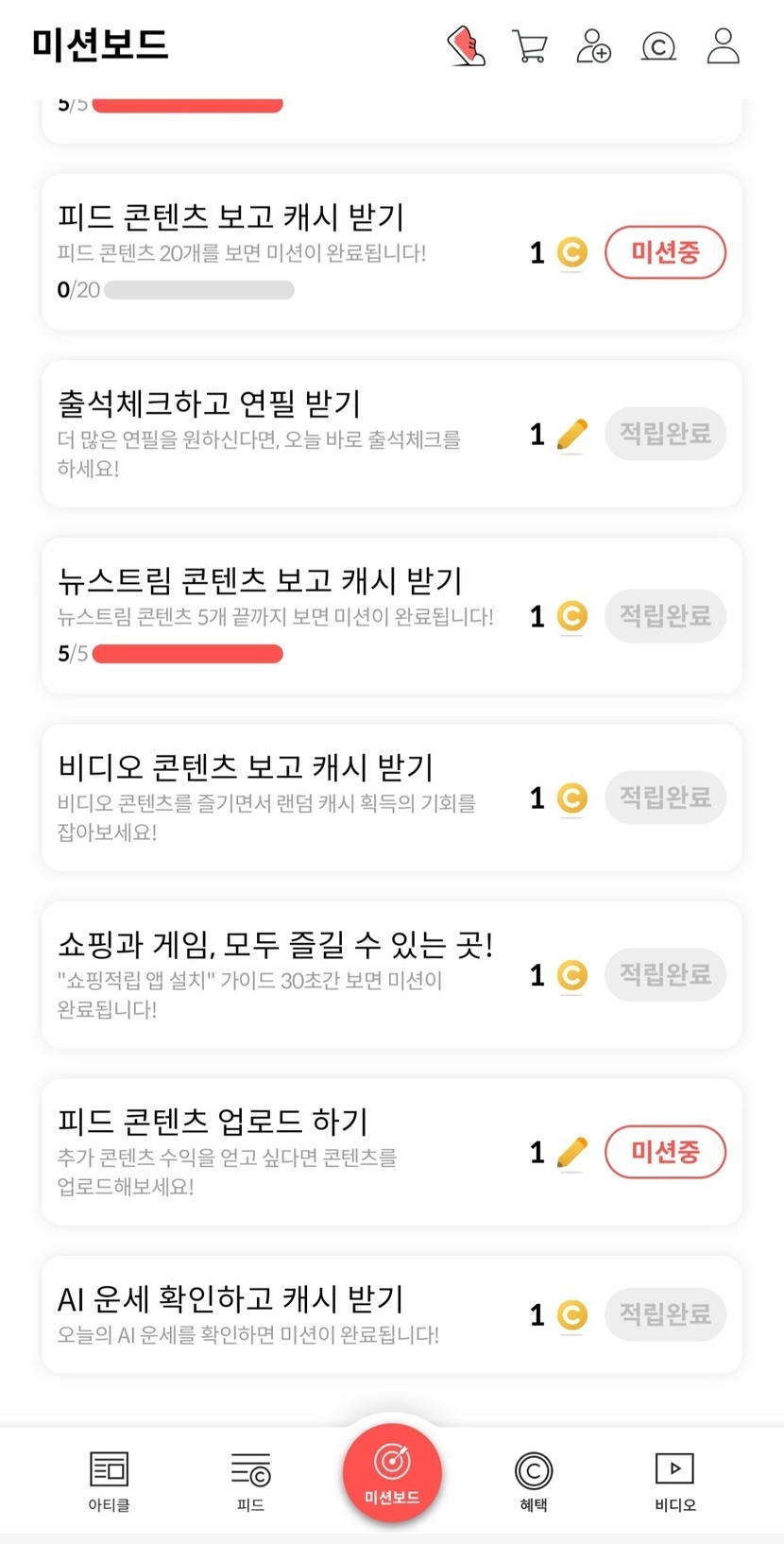784x1544 pixels.
Task: Click the 0/20 feed content progress bar
Action: 199,290
